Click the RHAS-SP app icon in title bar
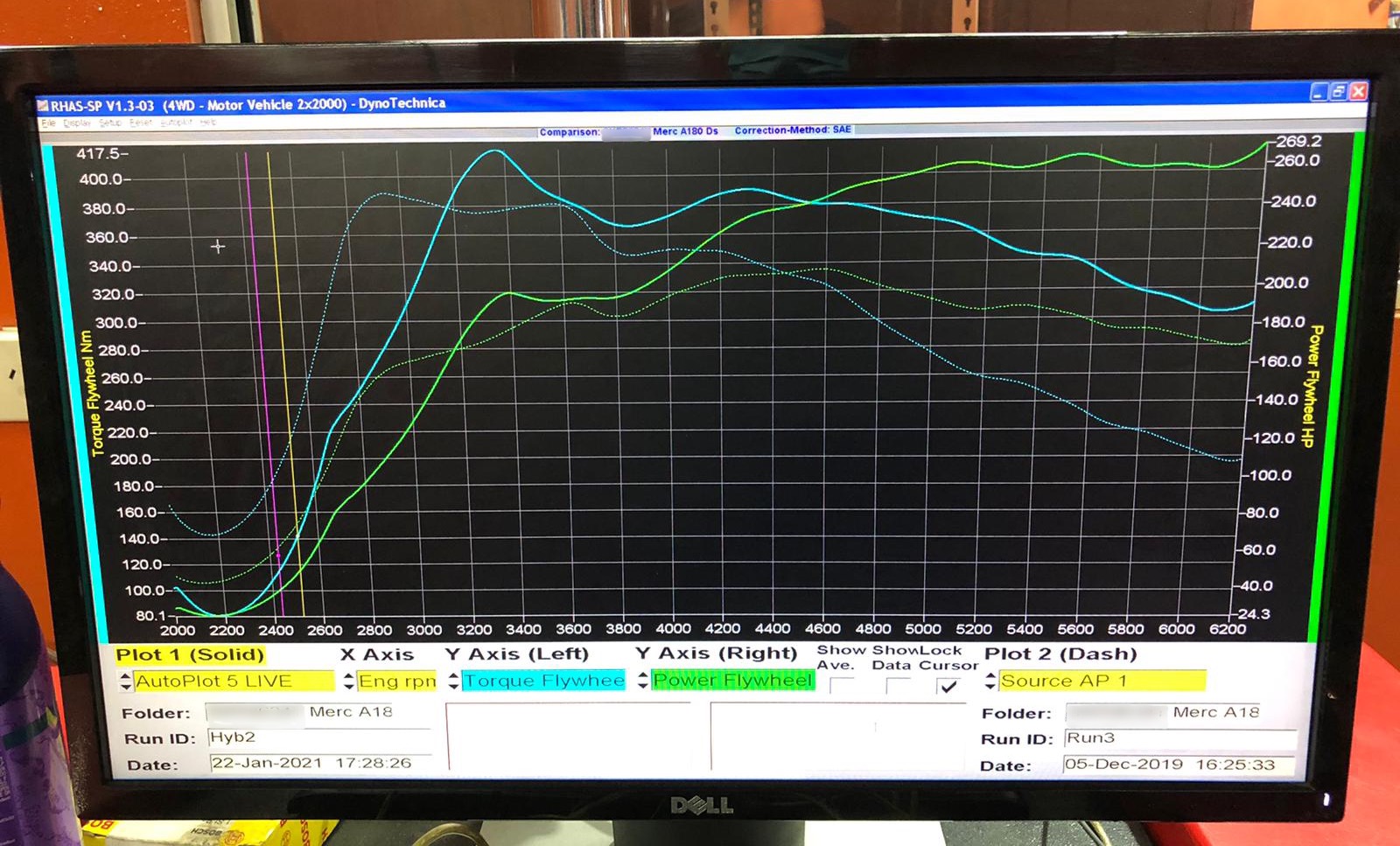Screen dimensions: 1400x846 (43, 106)
